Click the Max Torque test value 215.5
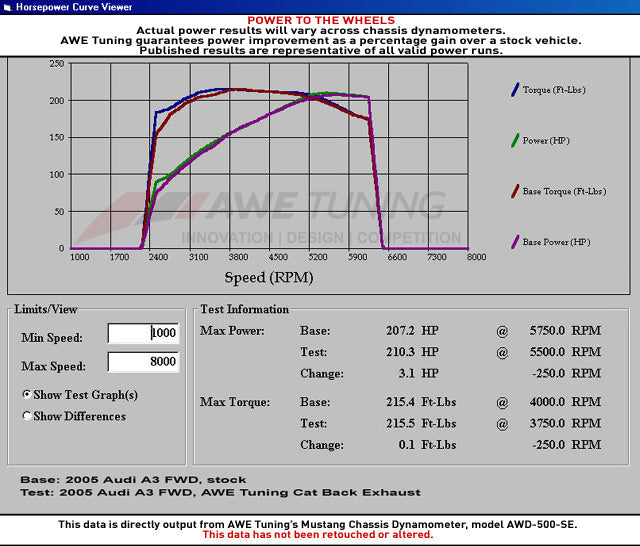The height and width of the screenshot is (546, 640). 407,424
